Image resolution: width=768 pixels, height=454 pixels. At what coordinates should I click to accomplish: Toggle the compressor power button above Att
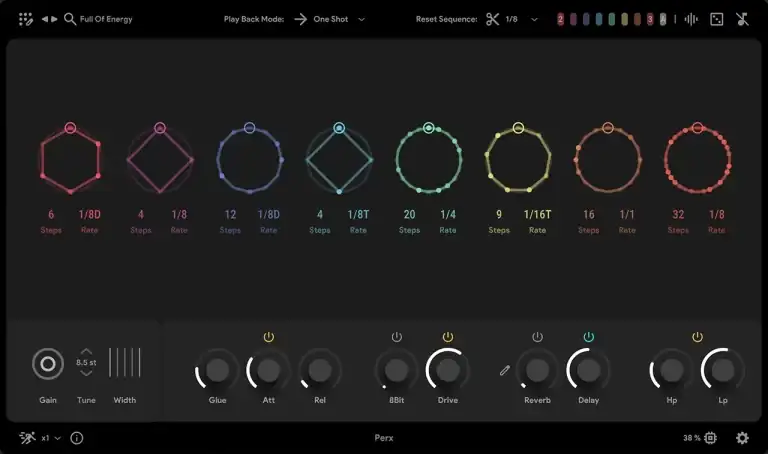point(268,337)
